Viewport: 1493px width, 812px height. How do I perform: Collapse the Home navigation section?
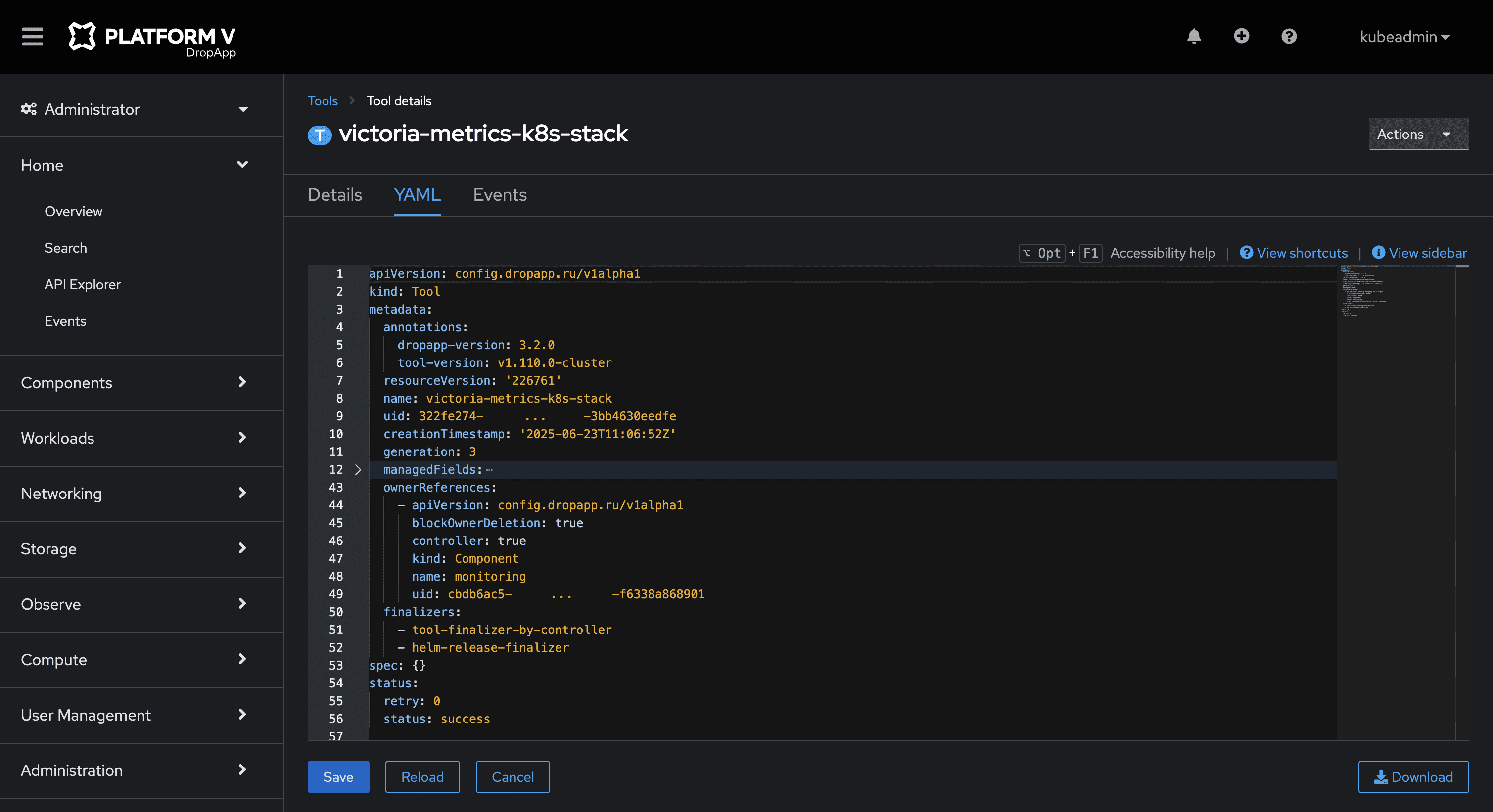point(141,165)
